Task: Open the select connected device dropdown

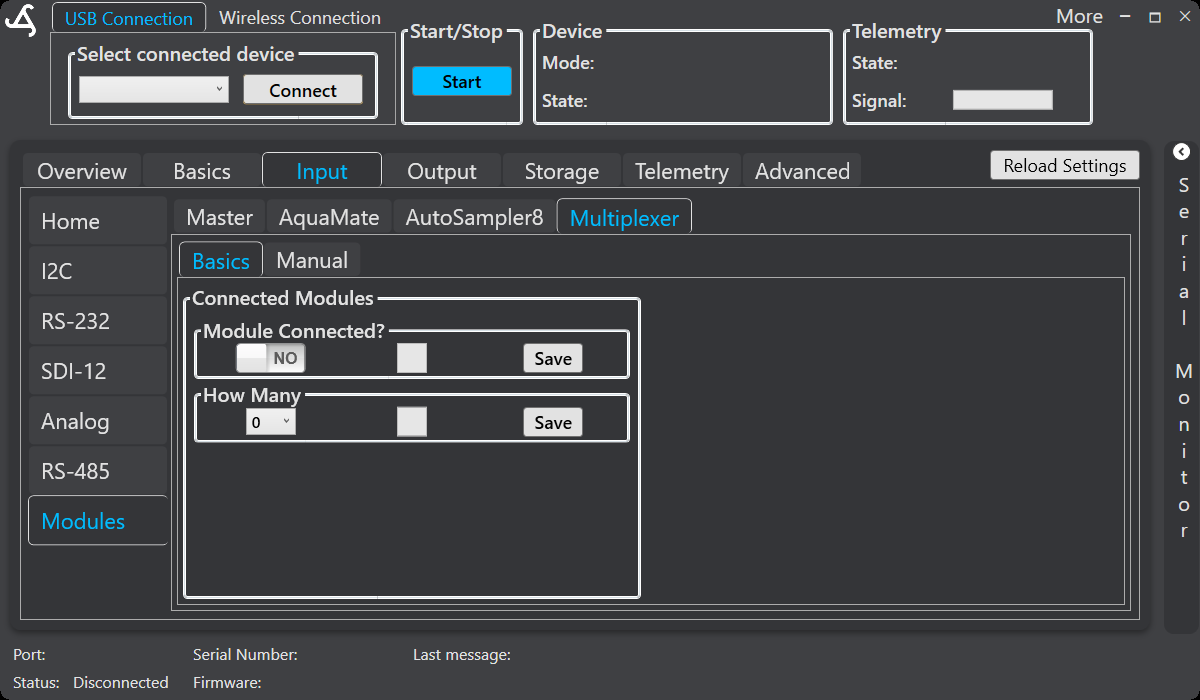Action: [x=154, y=90]
